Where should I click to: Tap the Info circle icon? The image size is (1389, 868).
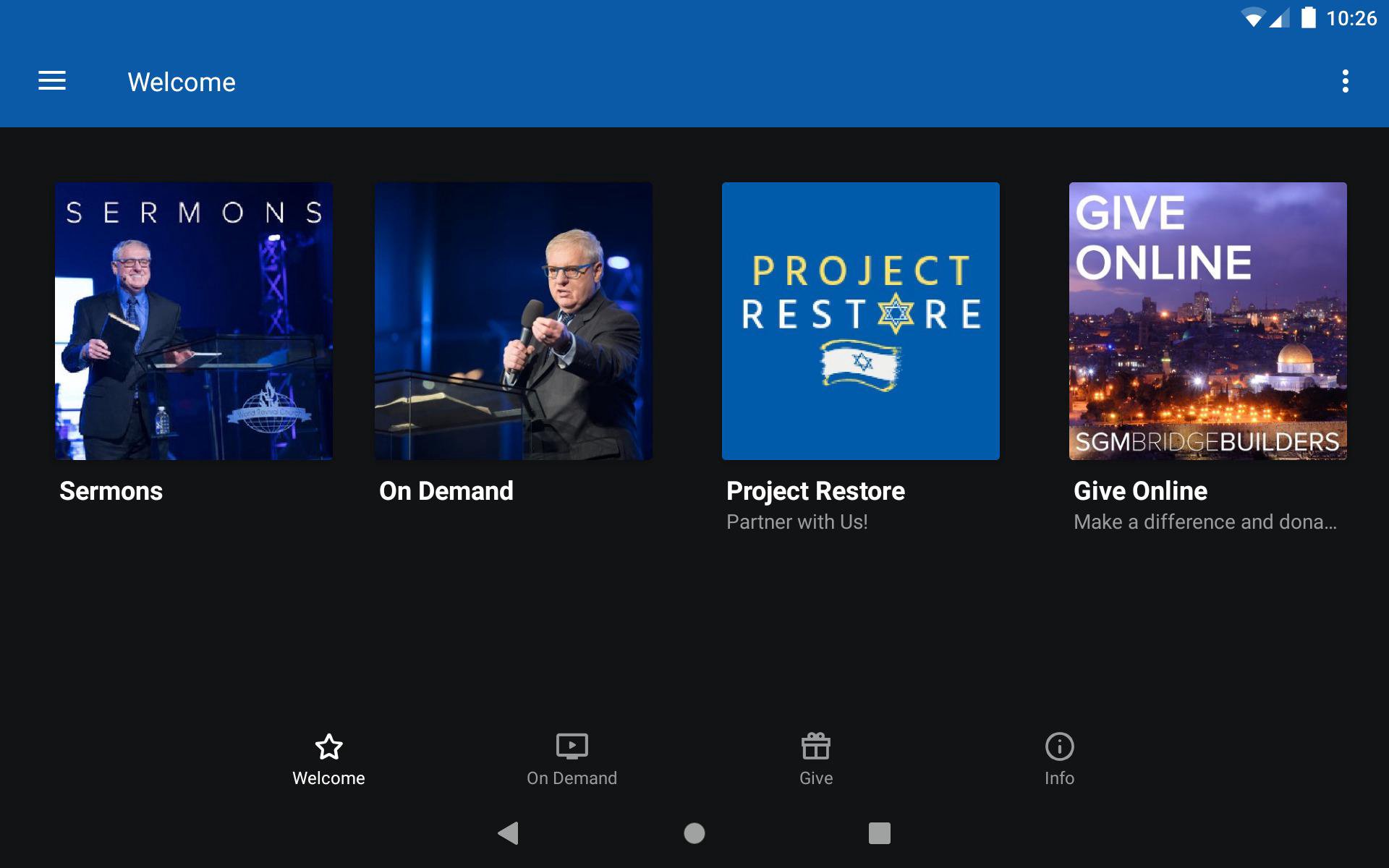click(x=1059, y=746)
